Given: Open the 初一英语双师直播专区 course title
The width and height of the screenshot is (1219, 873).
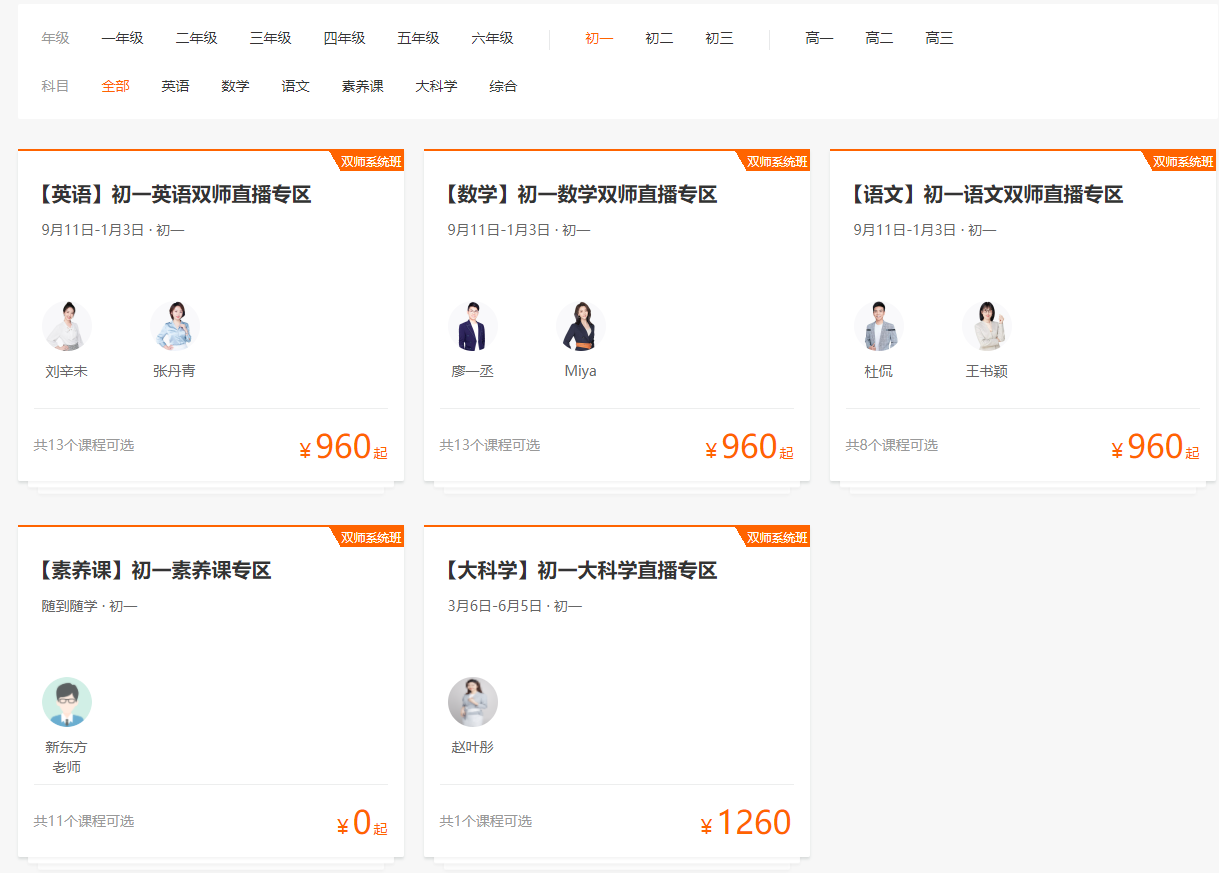Looking at the screenshot, I should (173, 194).
